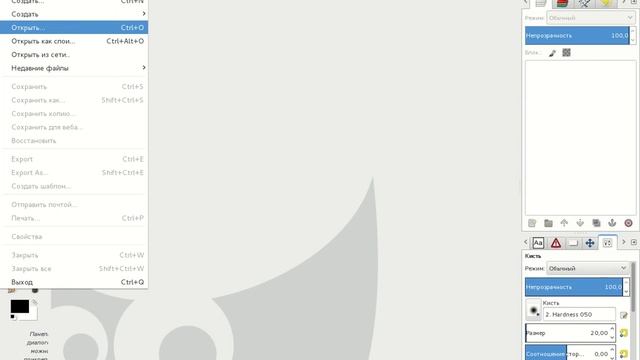Choose Открыть как слои... menu item
Viewport: 640px width, 360px height.
74,41
